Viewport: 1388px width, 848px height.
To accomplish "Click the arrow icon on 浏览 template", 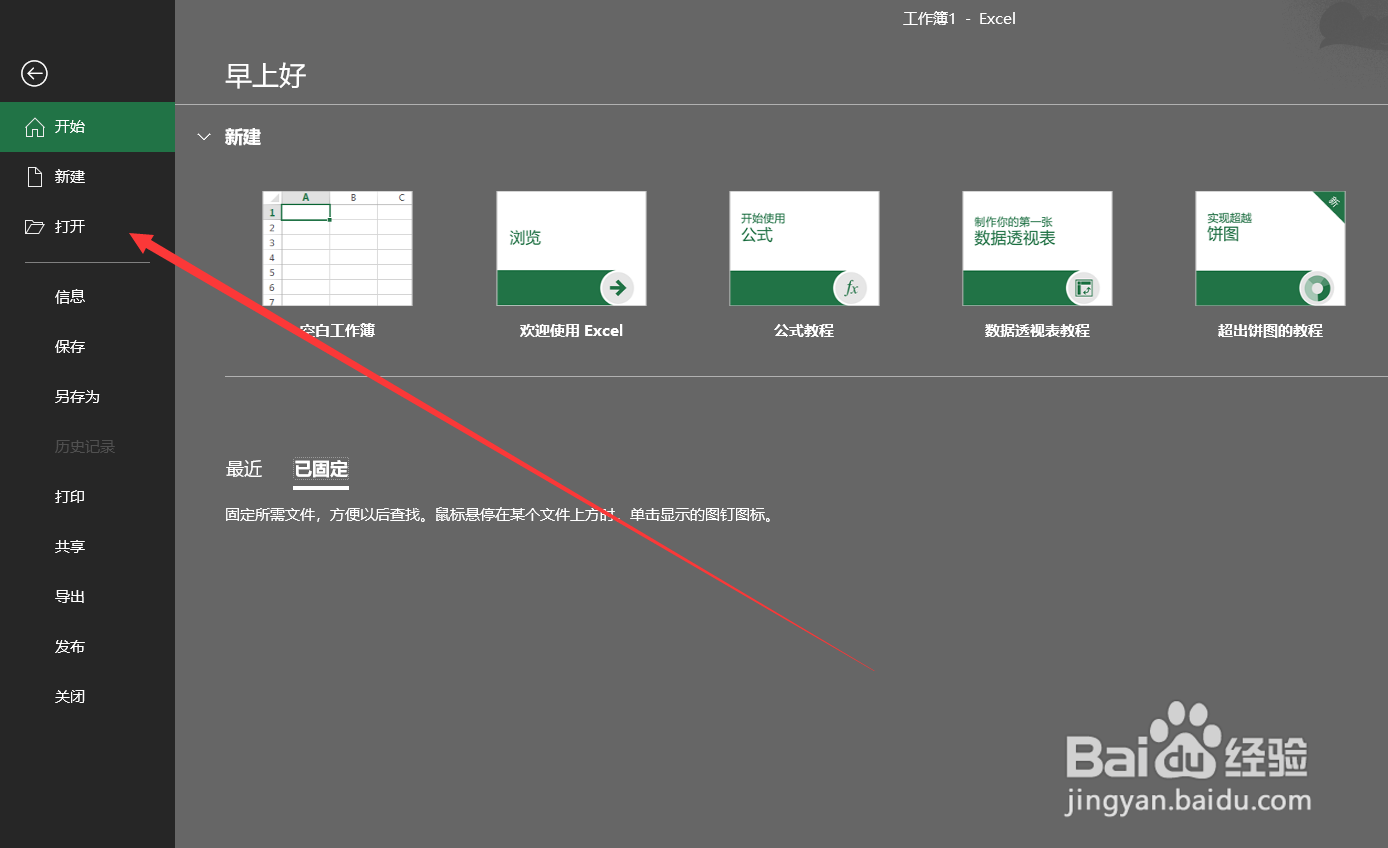I will [x=617, y=288].
